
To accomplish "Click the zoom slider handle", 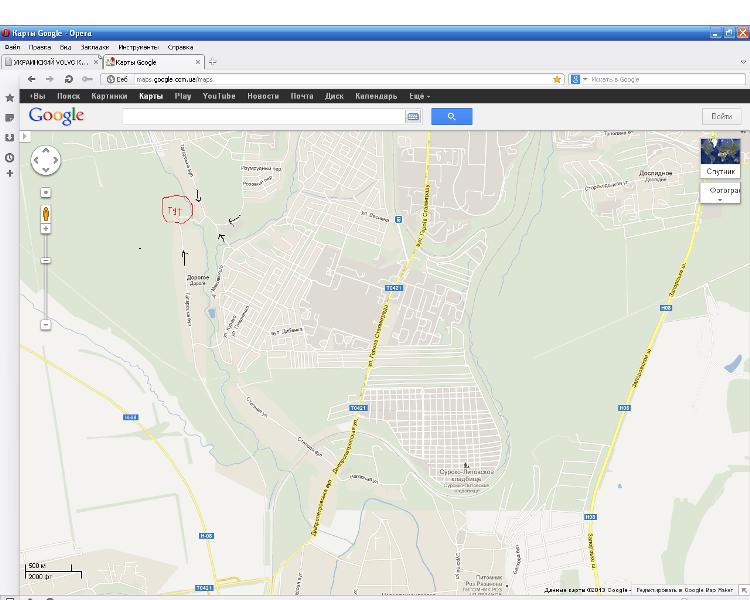I will (x=46, y=260).
